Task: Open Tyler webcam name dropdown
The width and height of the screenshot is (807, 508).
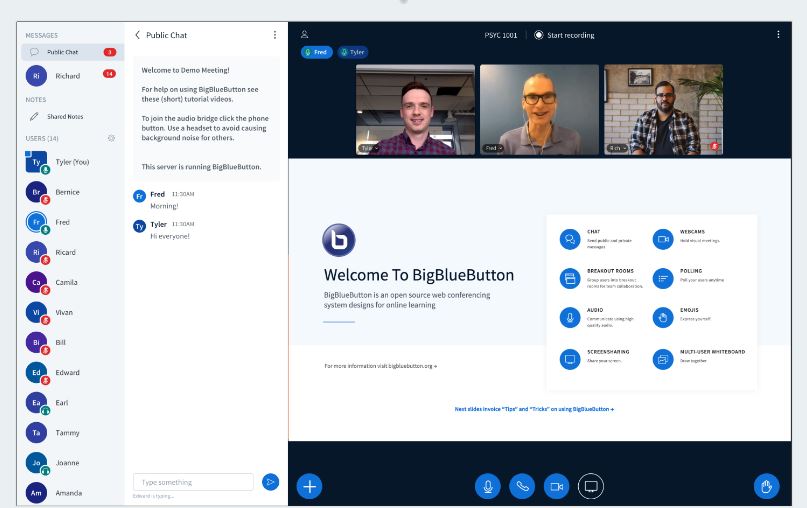Action: tap(369, 148)
